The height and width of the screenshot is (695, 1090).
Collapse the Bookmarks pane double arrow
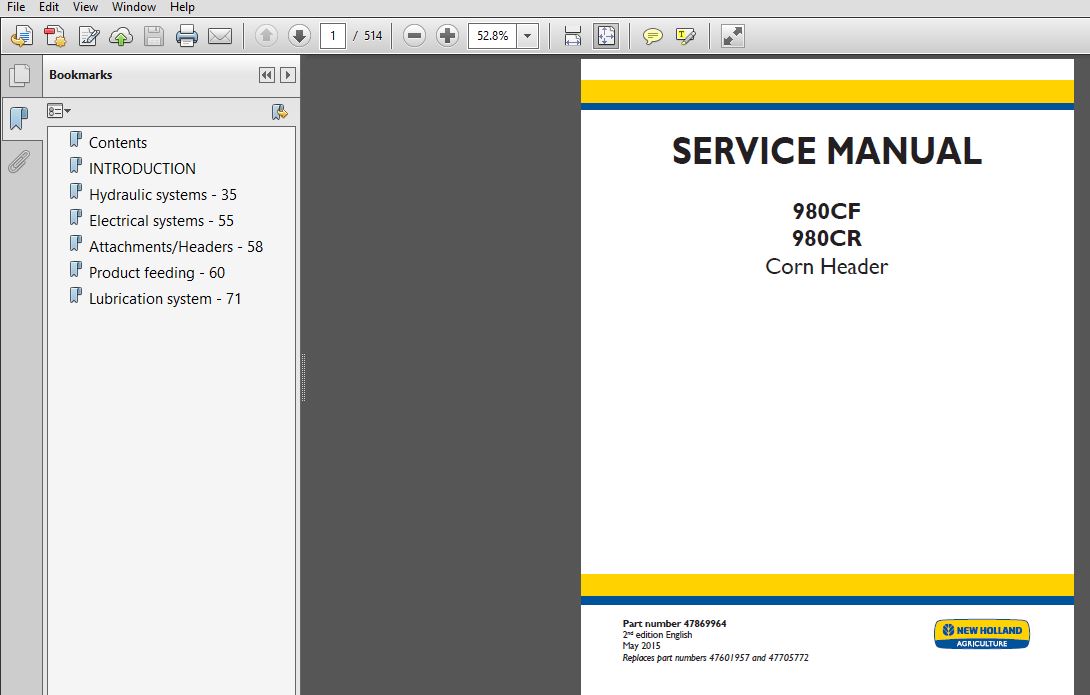click(x=267, y=75)
